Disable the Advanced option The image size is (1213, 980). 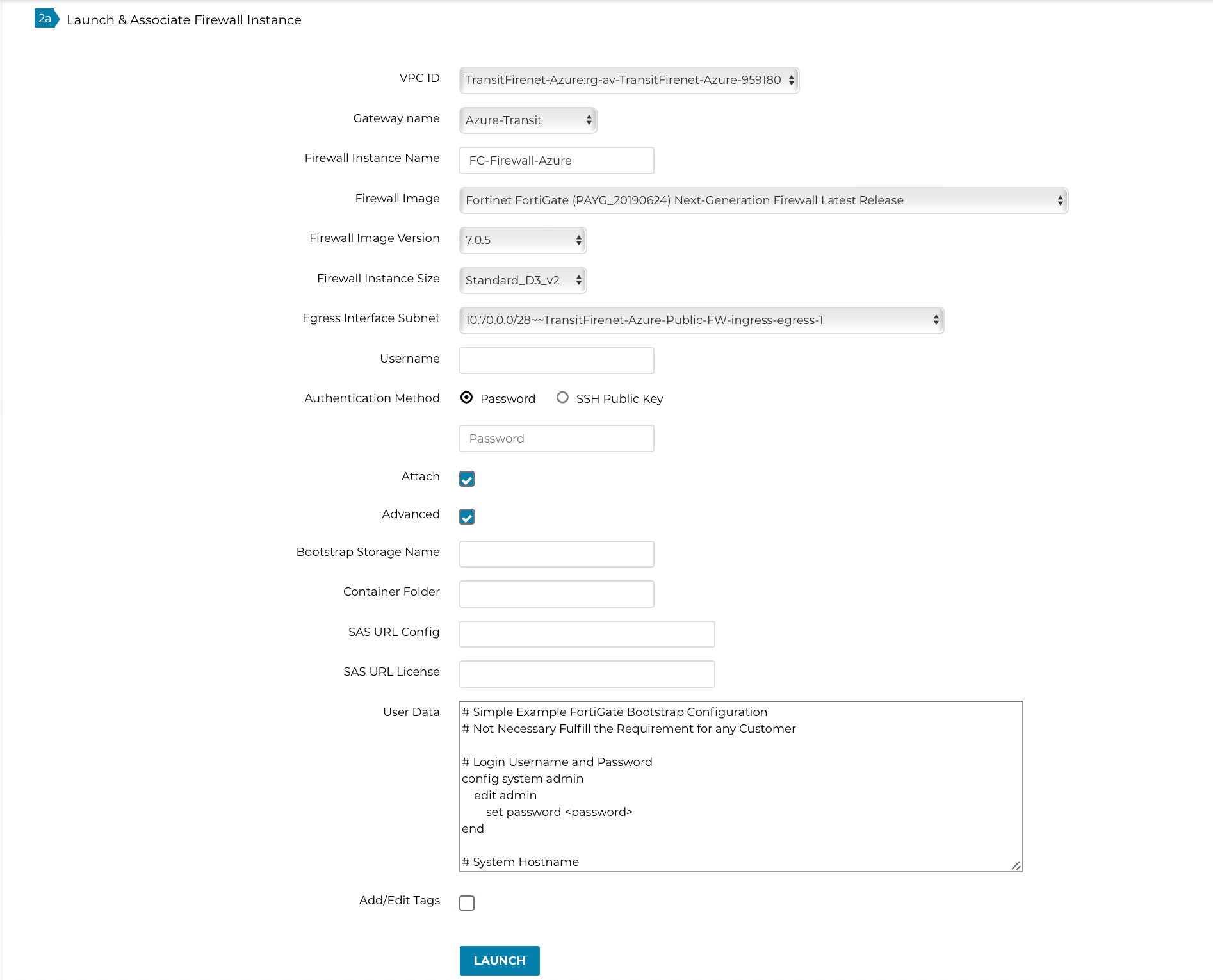[467, 516]
